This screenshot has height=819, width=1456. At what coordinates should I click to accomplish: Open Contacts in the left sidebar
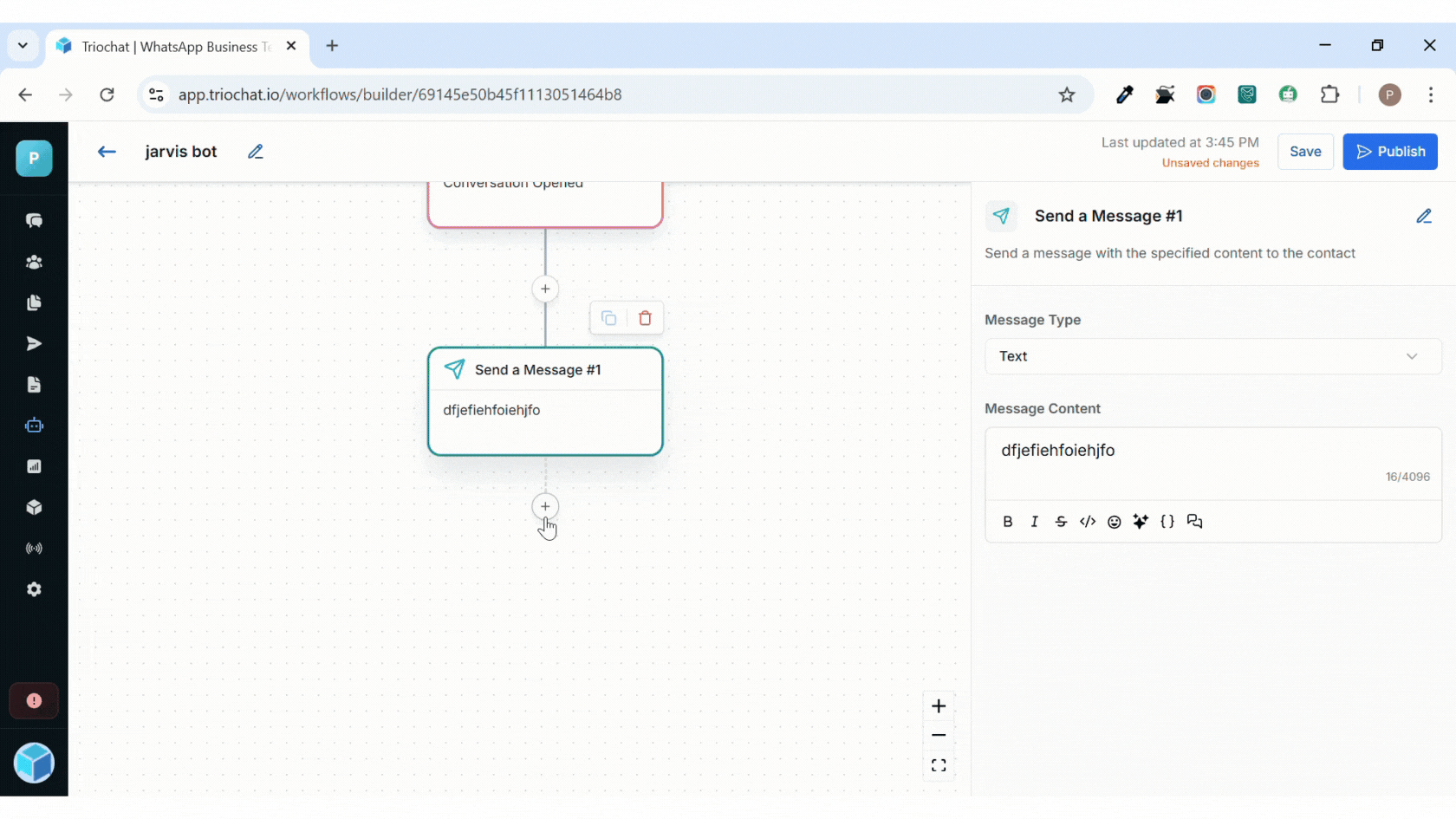pyautogui.click(x=34, y=262)
